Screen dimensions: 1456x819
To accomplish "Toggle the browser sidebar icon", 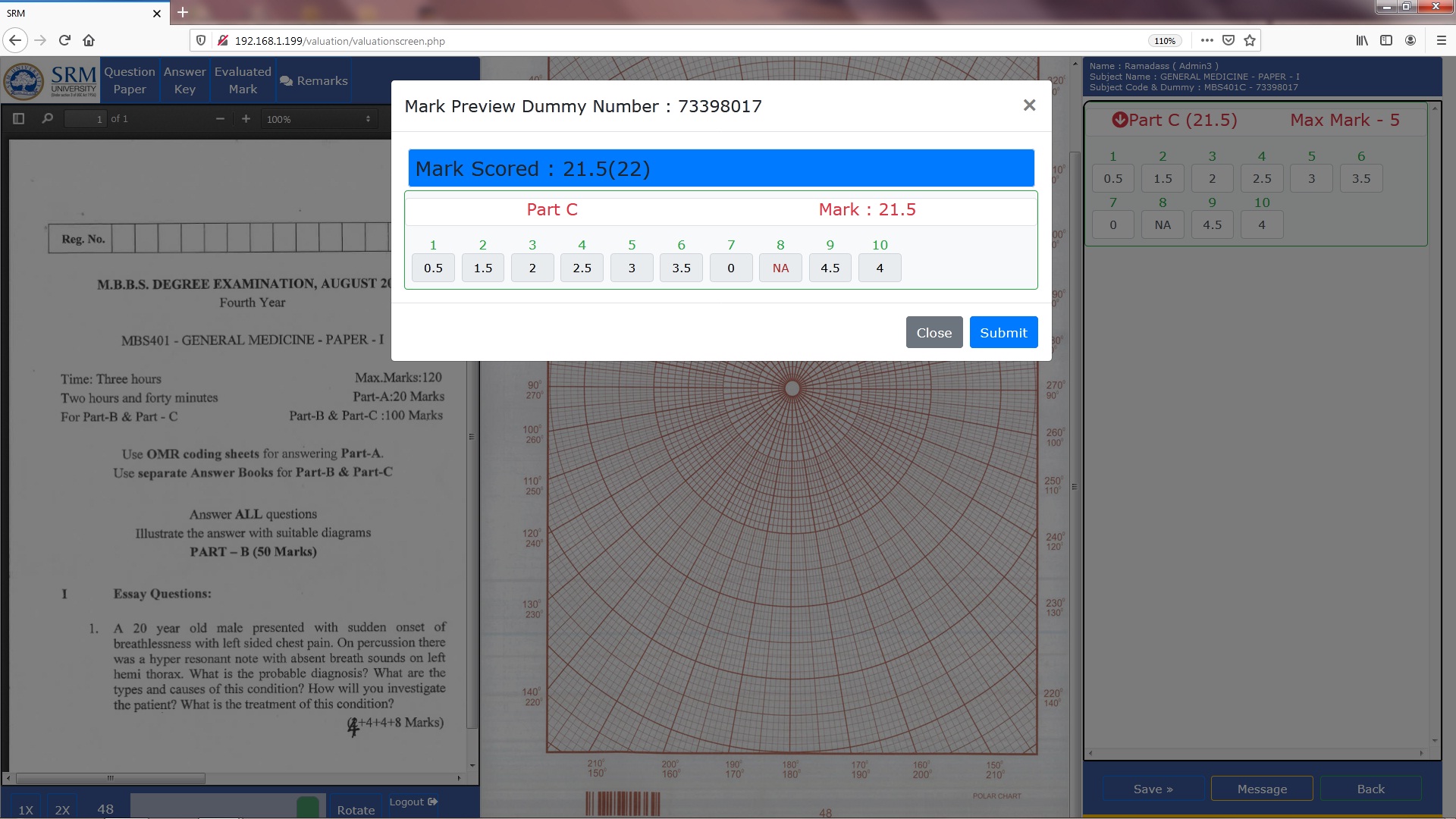I will pyautogui.click(x=1386, y=40).
